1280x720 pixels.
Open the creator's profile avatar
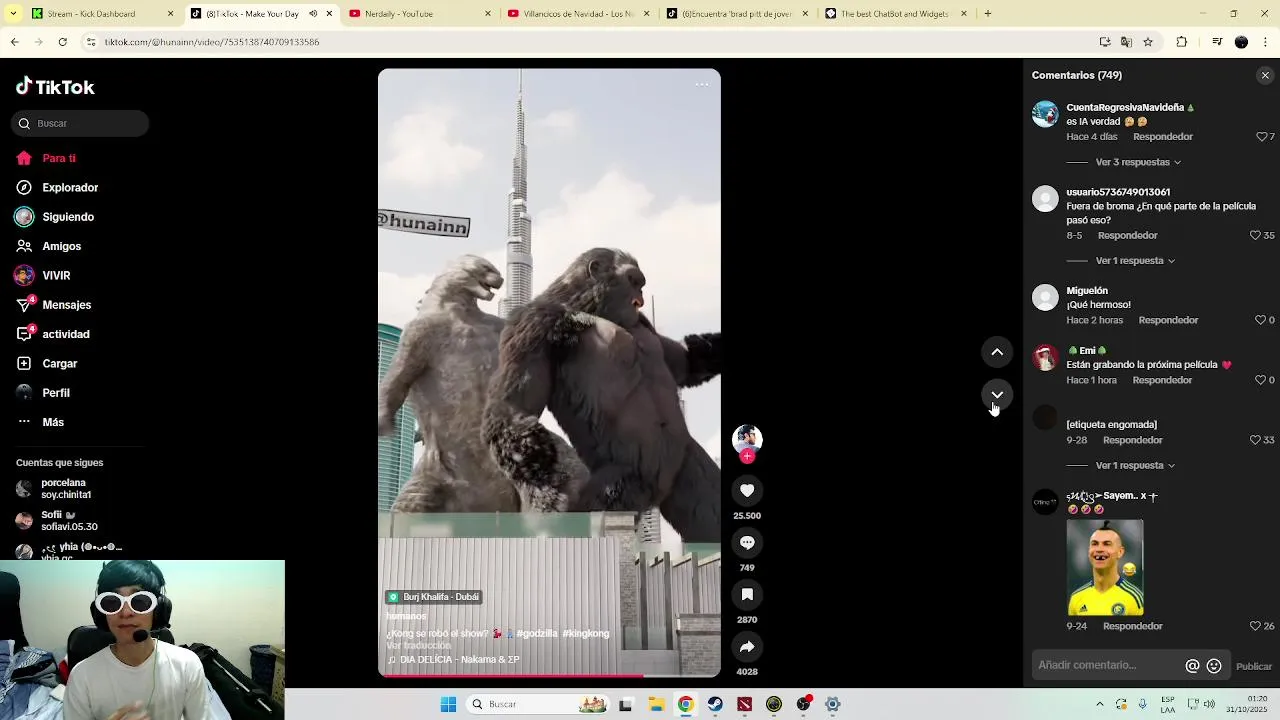coord(747,438)
